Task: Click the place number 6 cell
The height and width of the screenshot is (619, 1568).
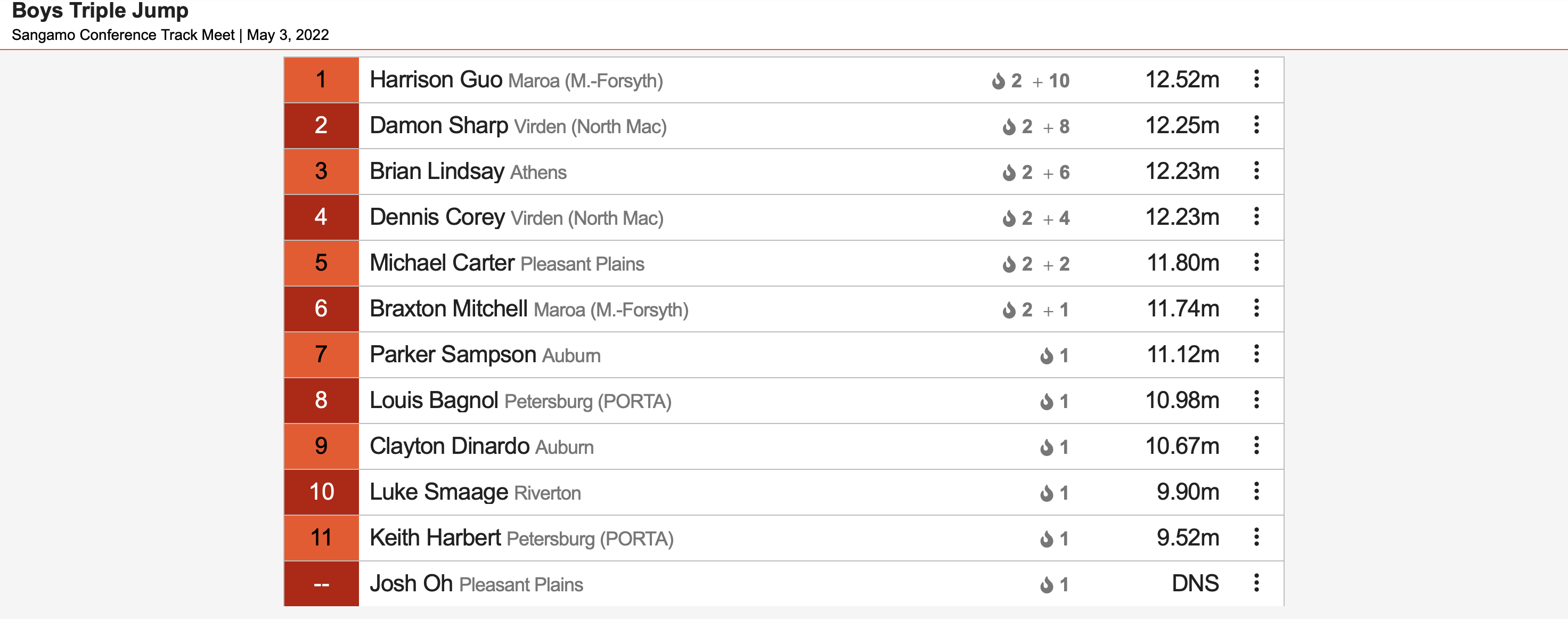Action: tap(321, 308)
